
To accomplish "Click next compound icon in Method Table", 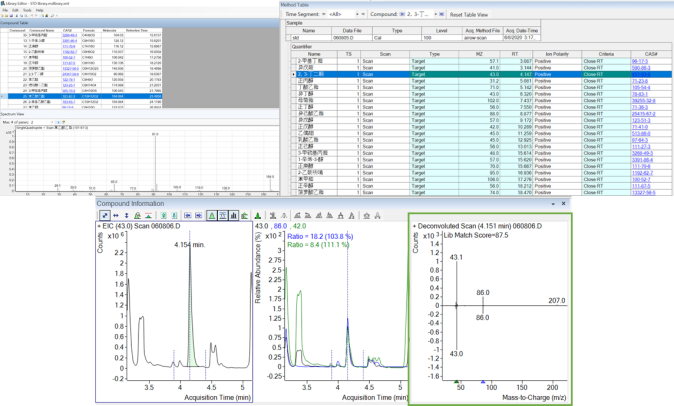I will [441, 14].
